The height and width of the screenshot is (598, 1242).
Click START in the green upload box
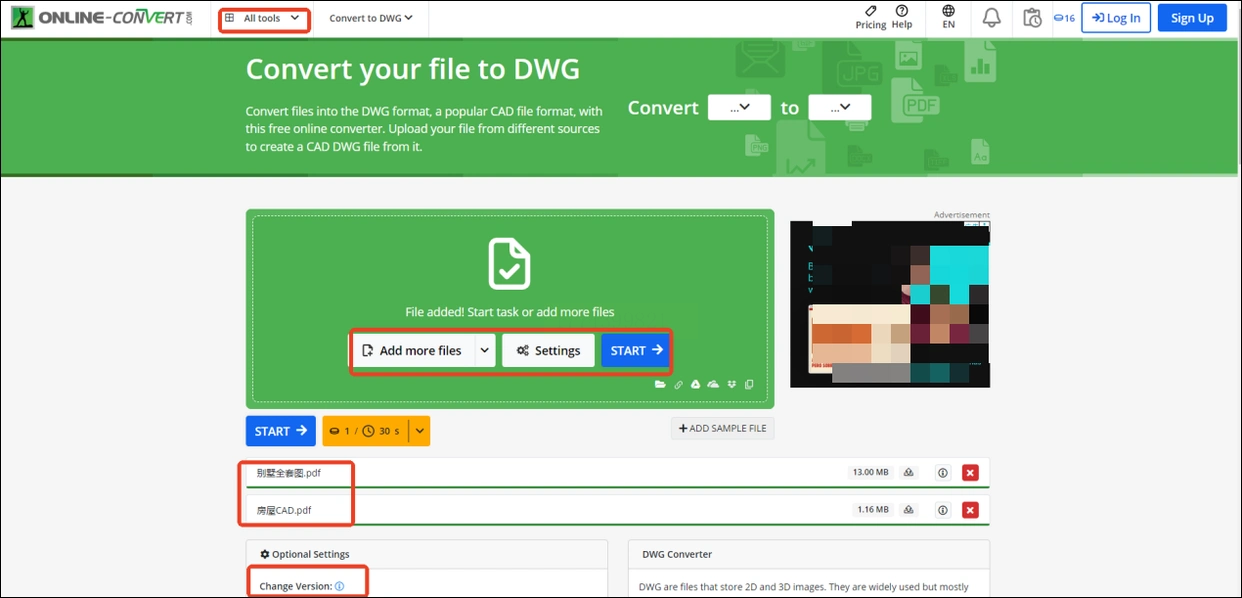(x=636, y=350)
